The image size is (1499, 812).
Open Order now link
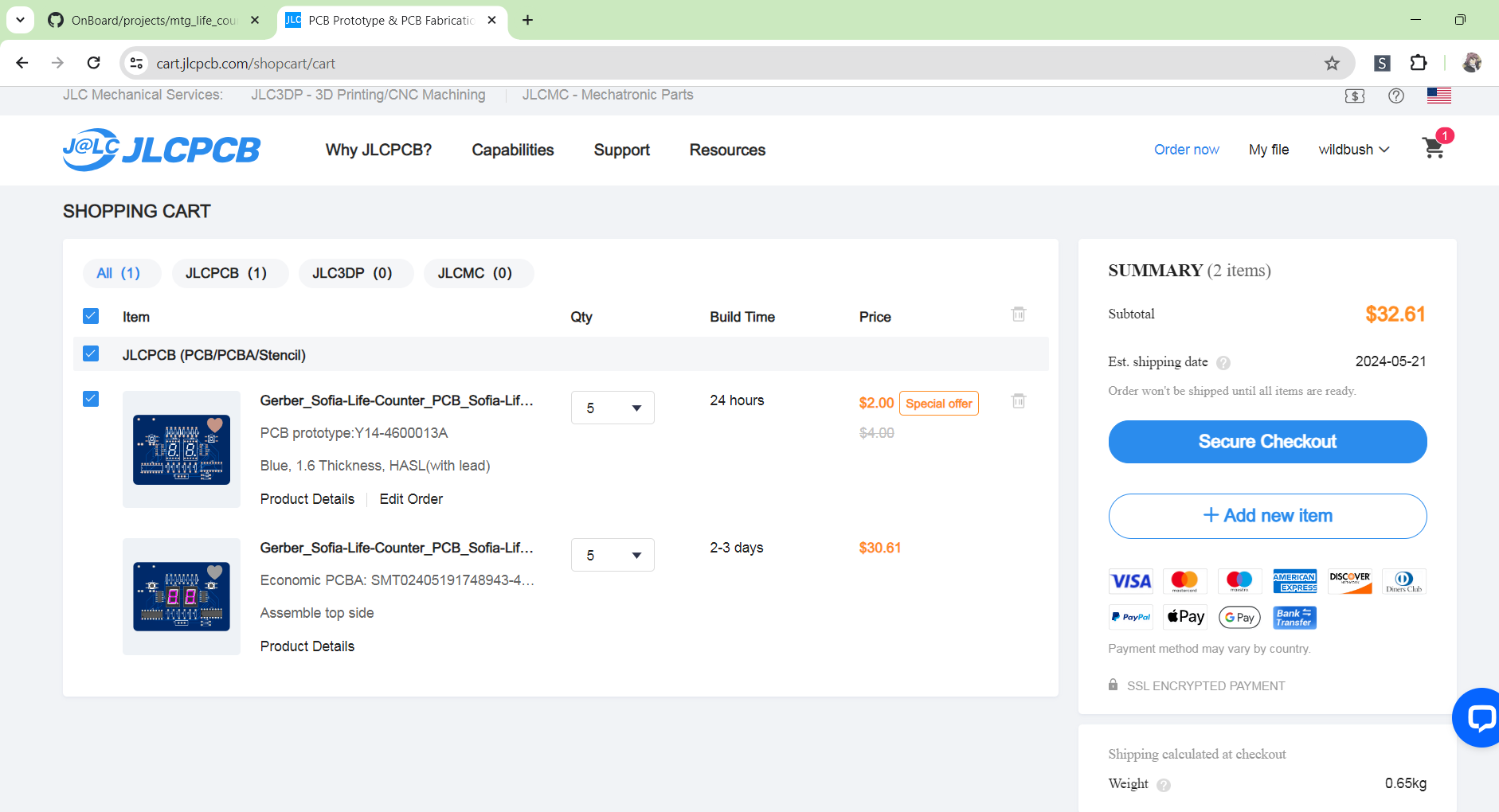coord(1187,150)
